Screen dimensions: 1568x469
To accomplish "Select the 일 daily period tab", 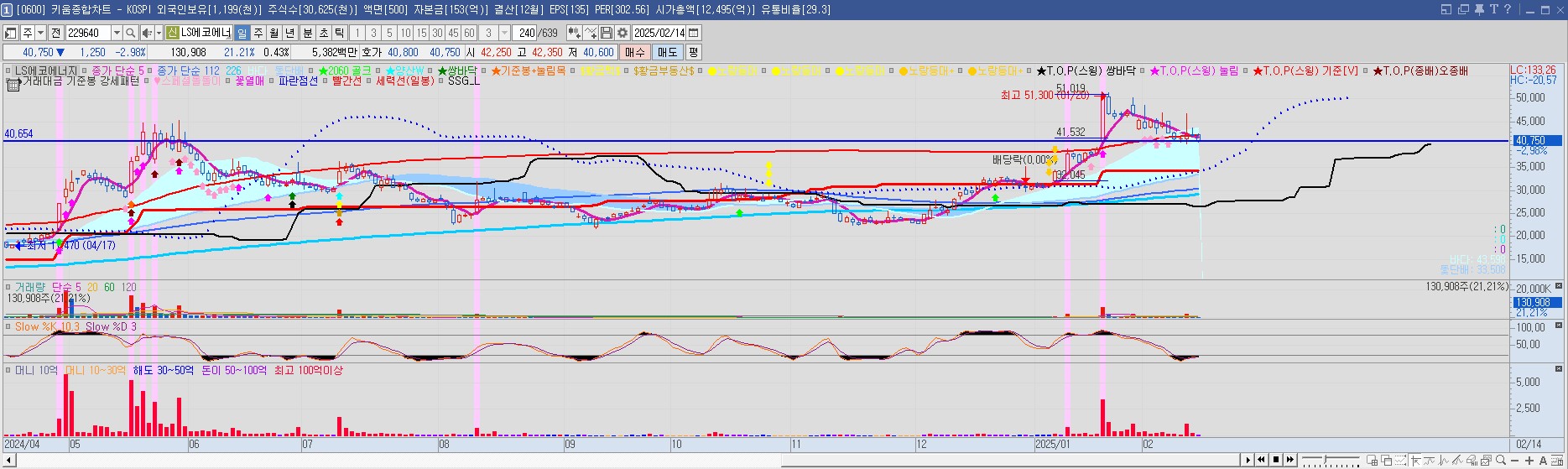I will click(x=242, y=33).
